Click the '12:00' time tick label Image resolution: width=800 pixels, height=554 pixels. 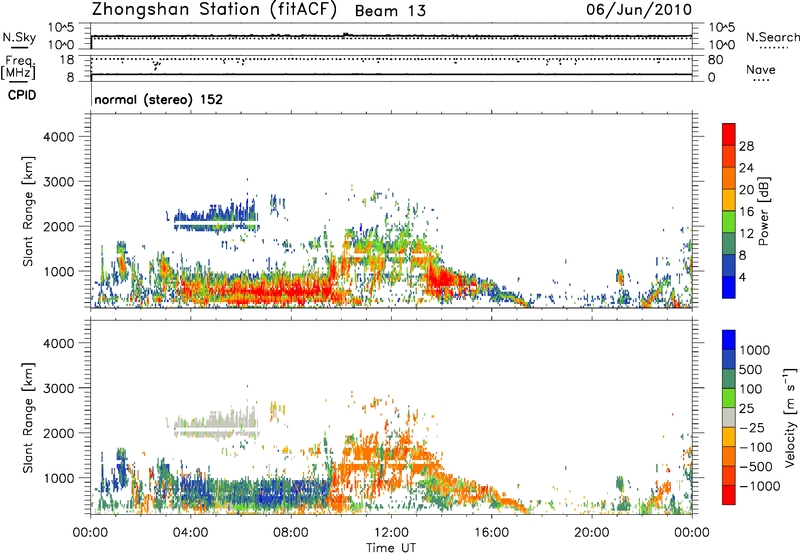tap(391, 533)
